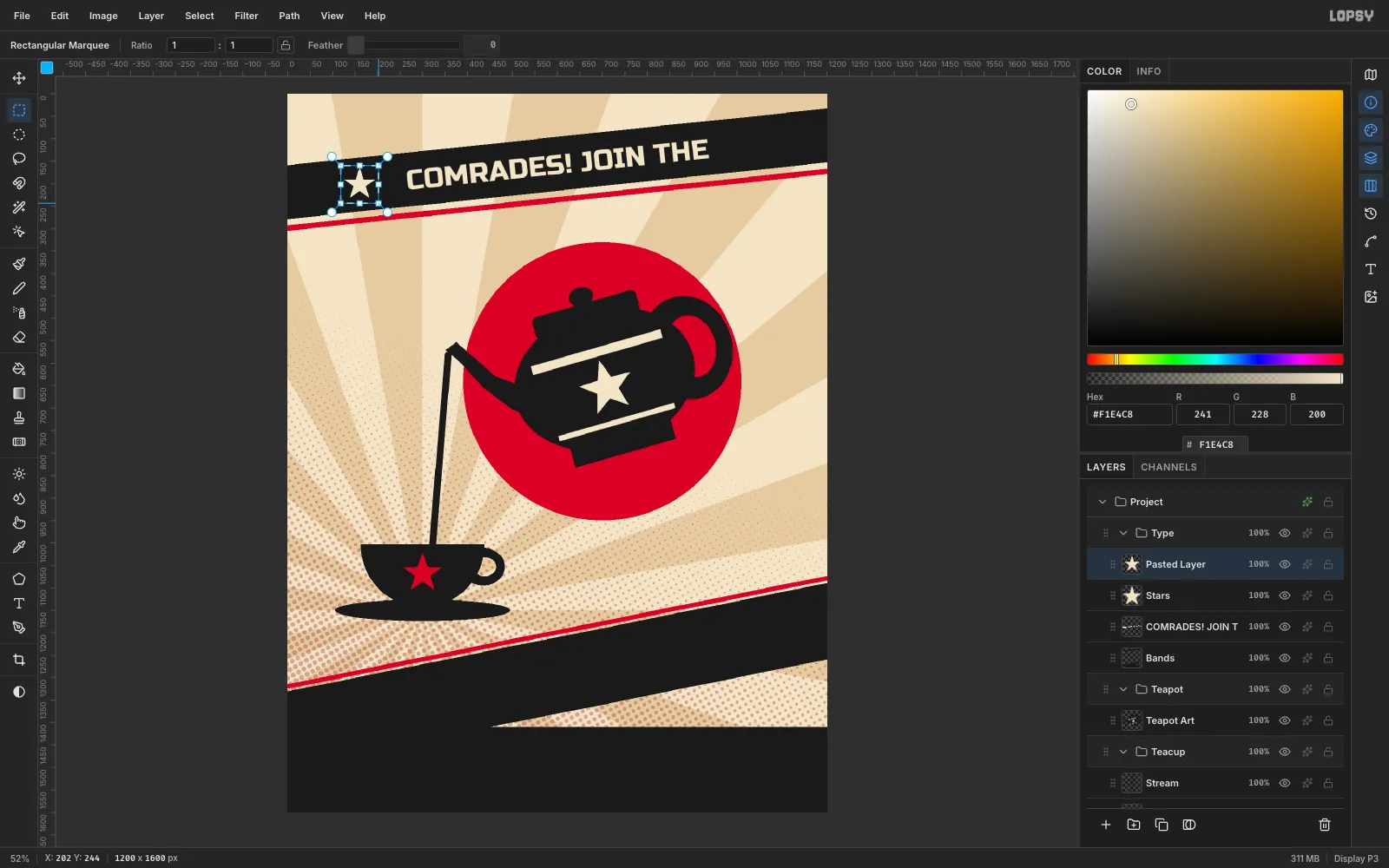Click the Display P3 status label
This screenshot has height=868, width=1389.
1356,858
